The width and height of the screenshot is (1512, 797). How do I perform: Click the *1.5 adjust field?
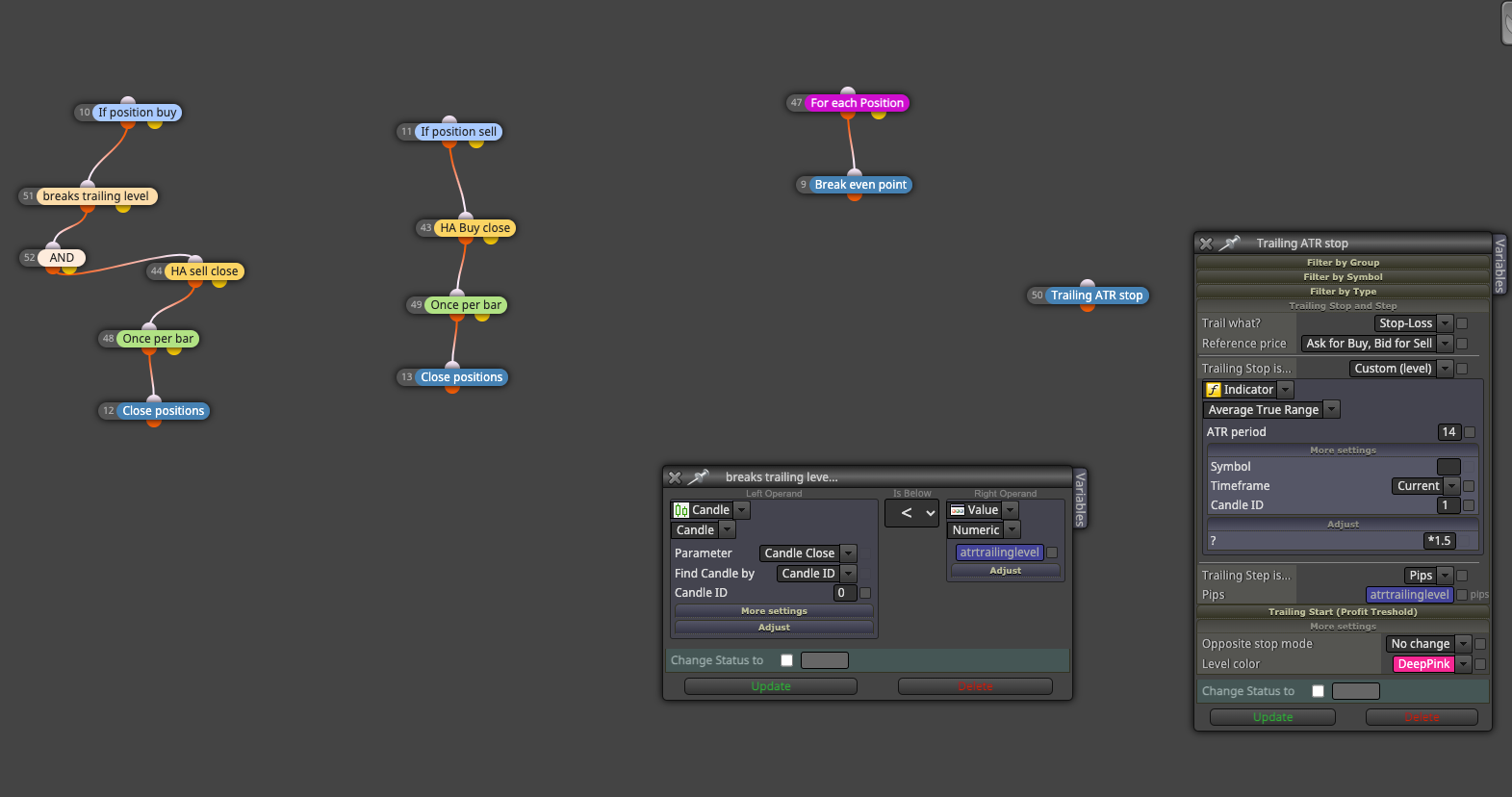coord(1440,541)
